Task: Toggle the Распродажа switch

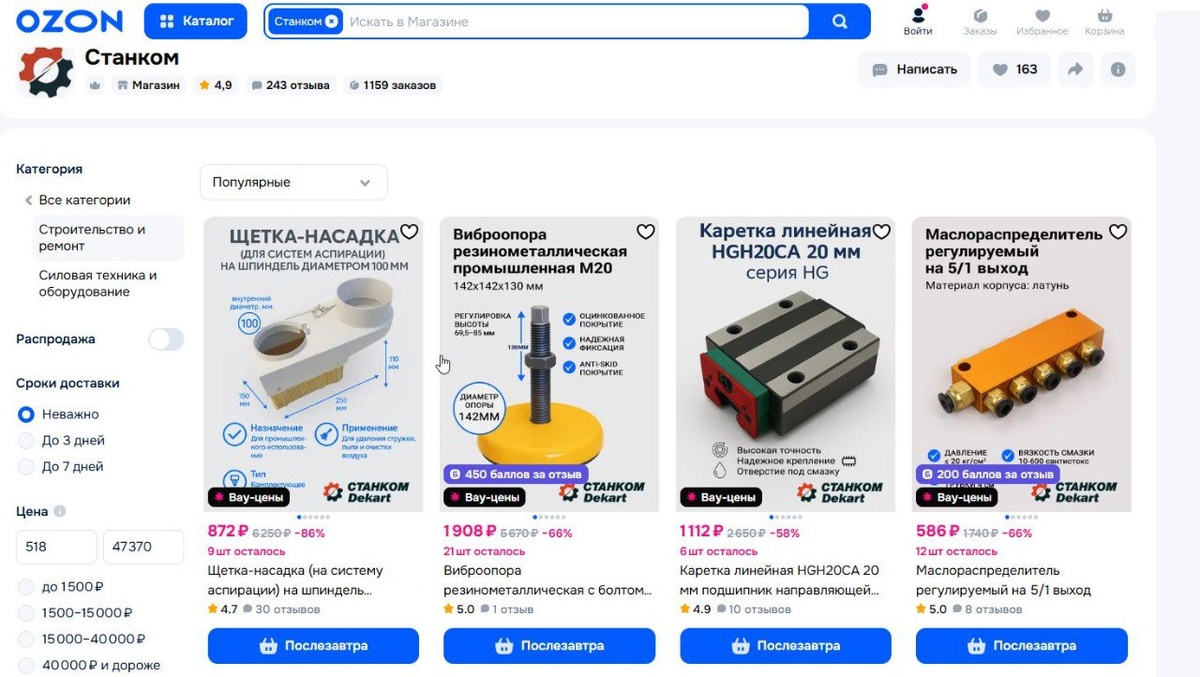Action: click(x=166, y=339)
